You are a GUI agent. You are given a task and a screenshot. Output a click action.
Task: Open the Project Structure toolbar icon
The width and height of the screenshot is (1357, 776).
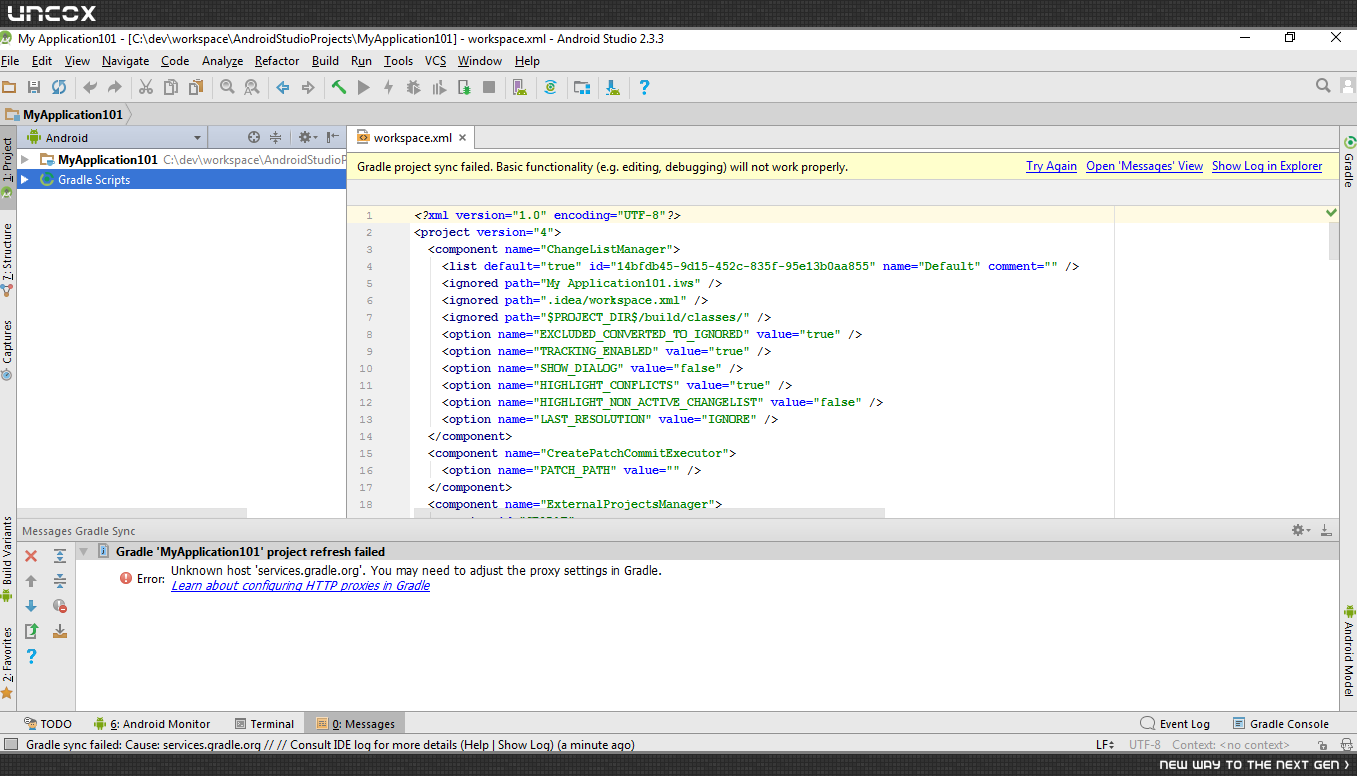point(582,88)
